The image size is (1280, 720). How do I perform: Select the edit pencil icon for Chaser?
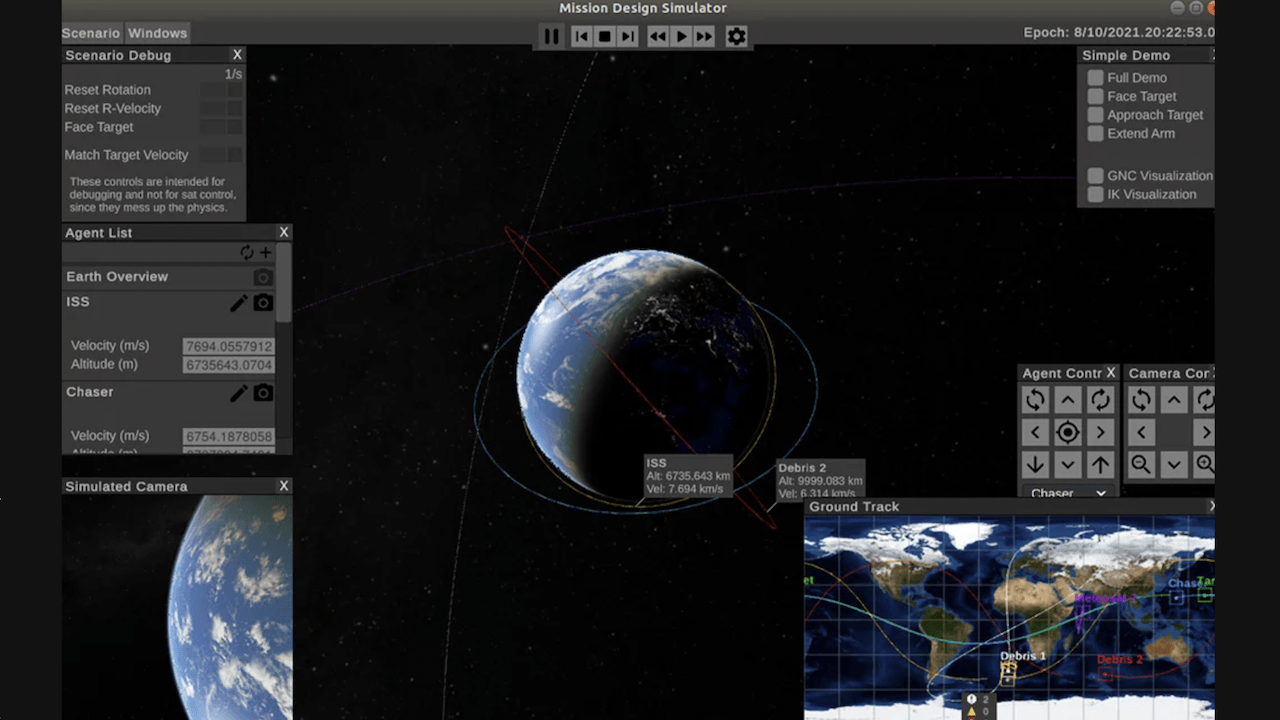pos(237,392)
